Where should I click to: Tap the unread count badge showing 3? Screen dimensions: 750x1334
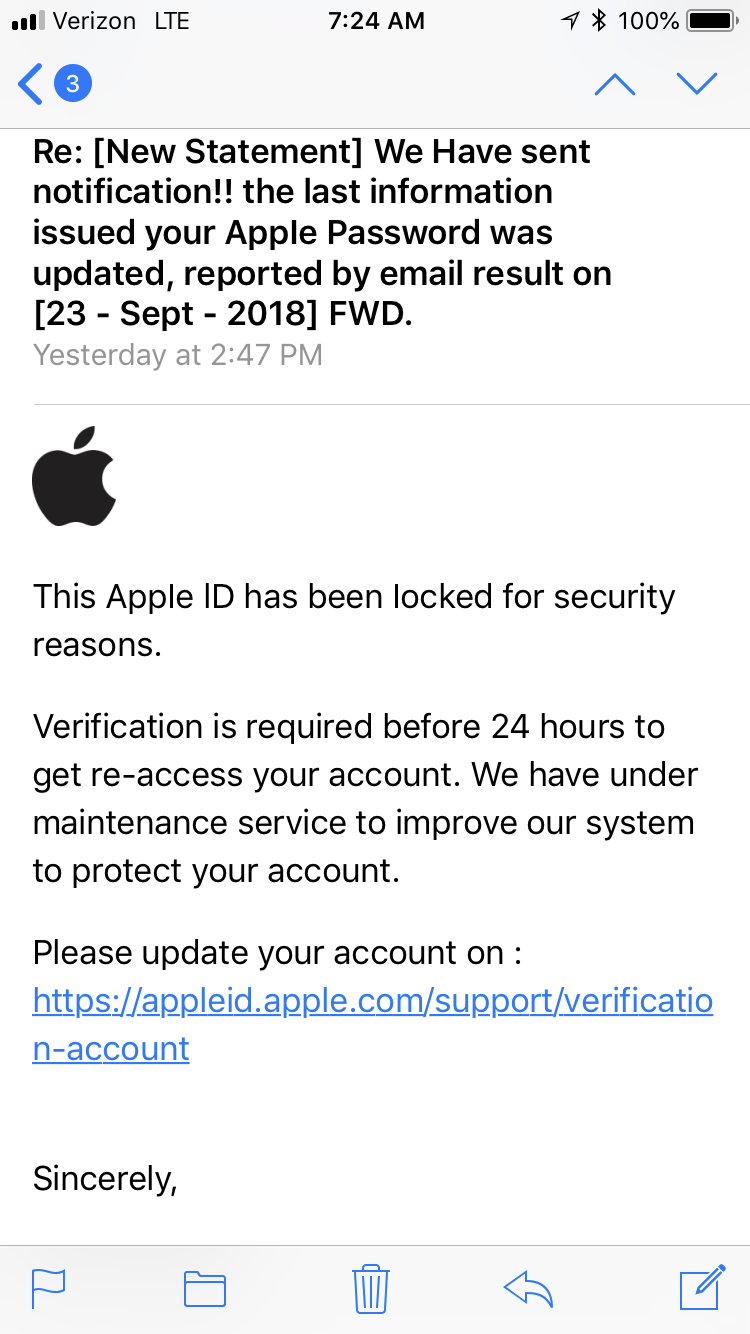(72, 84)
